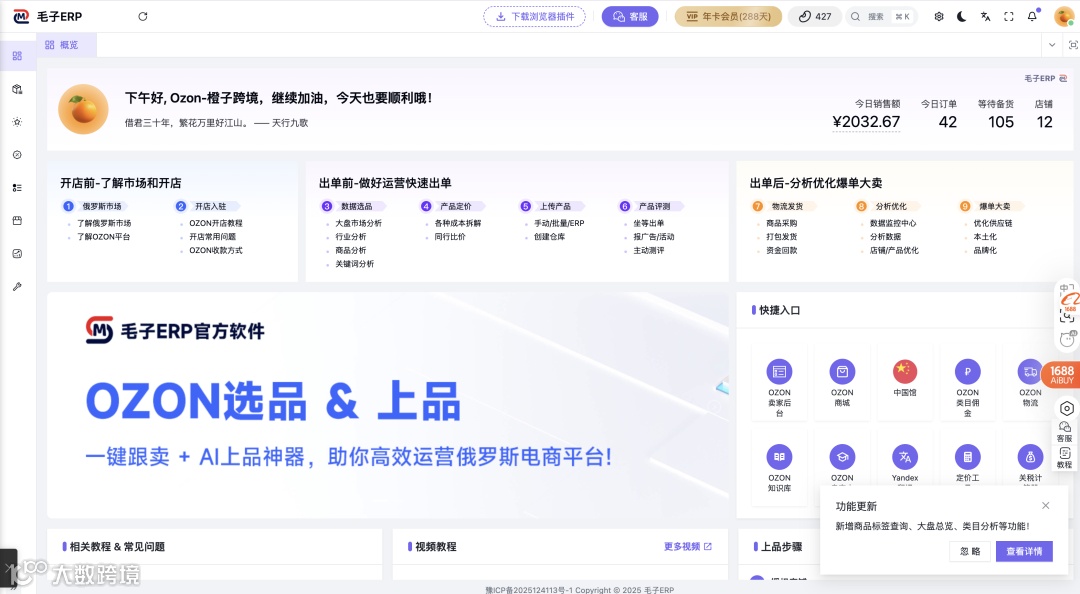Screen dimensions: 1080x594
Task: Click 查看详情 button in update popup
Action: point(1024,551)
